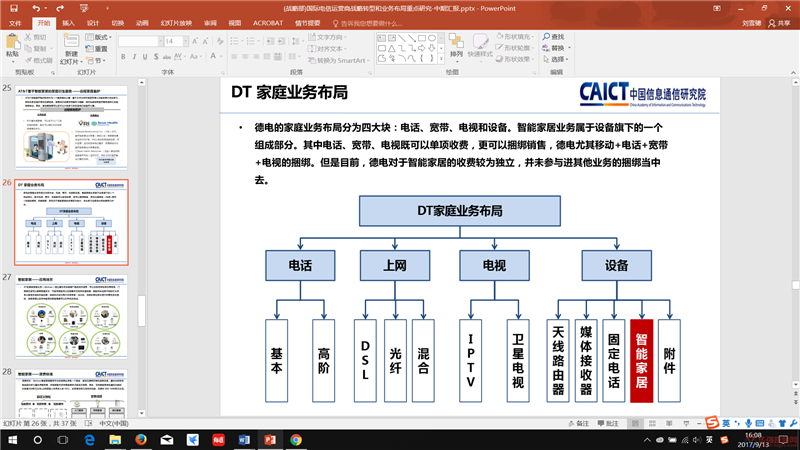Select slide 25 thumbnail

click(71, 128)
